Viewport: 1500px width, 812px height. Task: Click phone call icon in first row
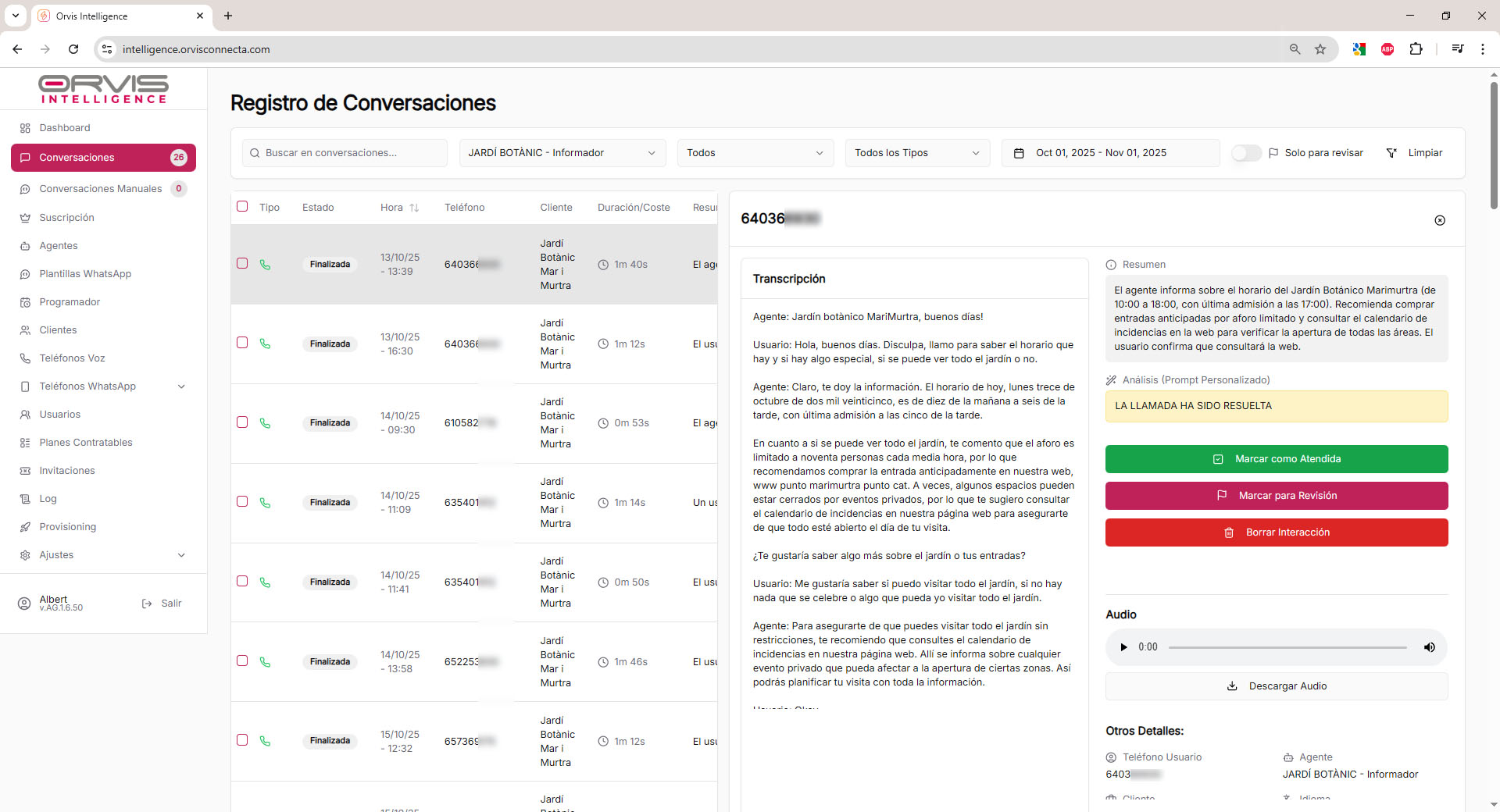pyautogui.click(x=266, y=265)
